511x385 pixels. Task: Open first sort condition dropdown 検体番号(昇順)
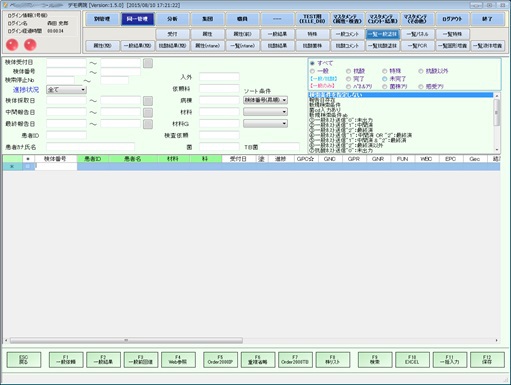[265, 100]
